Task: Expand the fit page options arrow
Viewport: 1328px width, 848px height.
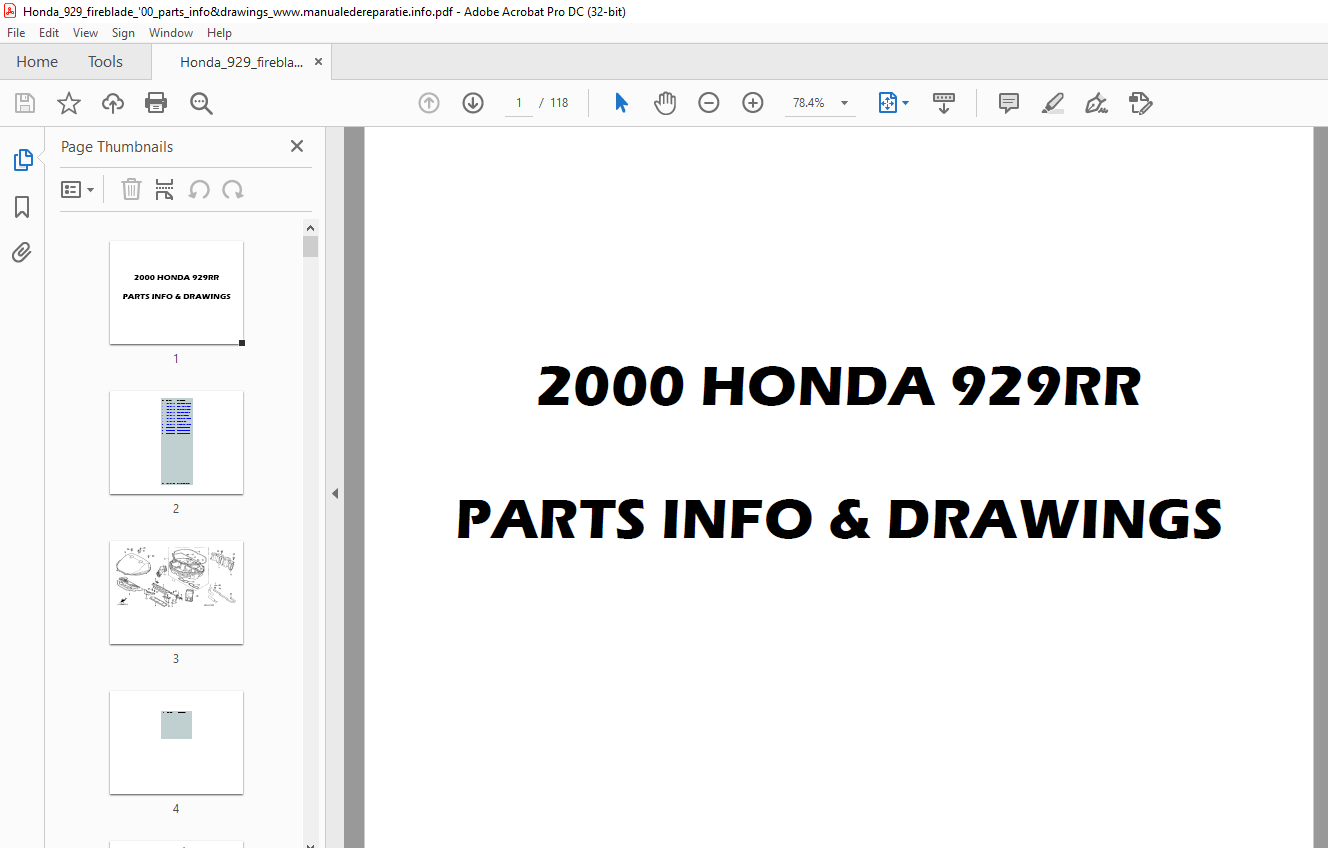Action: [x=906, y=103]
